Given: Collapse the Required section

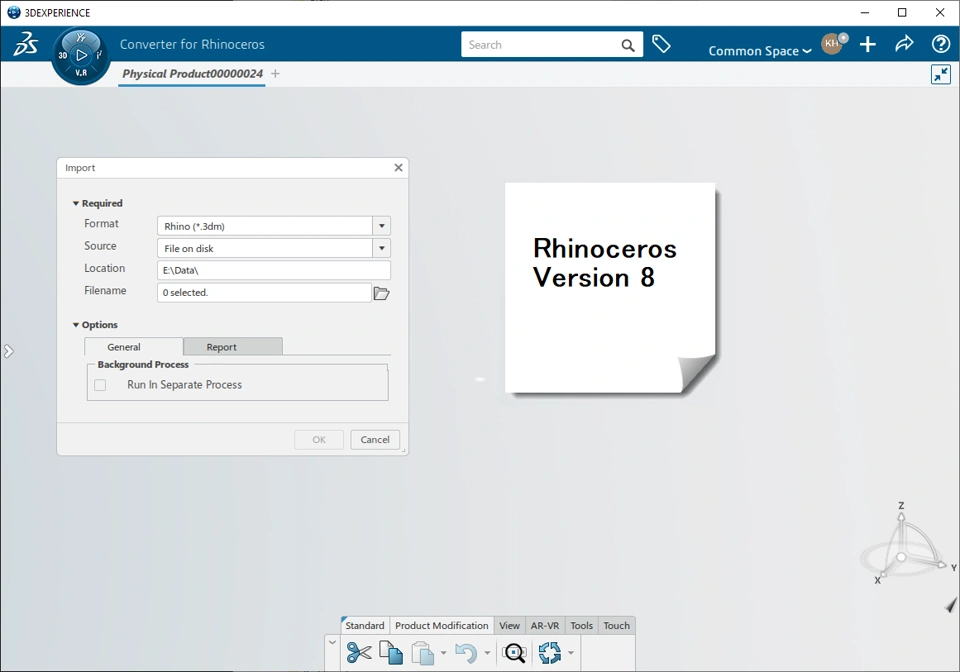Looking at the screenshot, I should (76, 203).
